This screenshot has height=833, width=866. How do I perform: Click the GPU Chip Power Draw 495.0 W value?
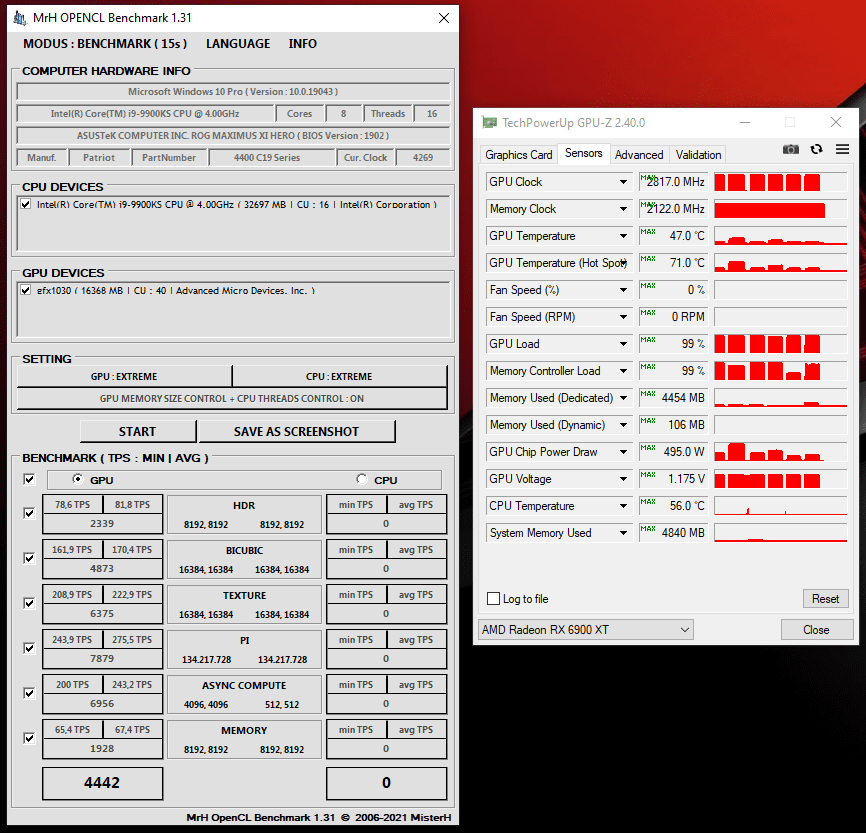click(x=673, y=452)
